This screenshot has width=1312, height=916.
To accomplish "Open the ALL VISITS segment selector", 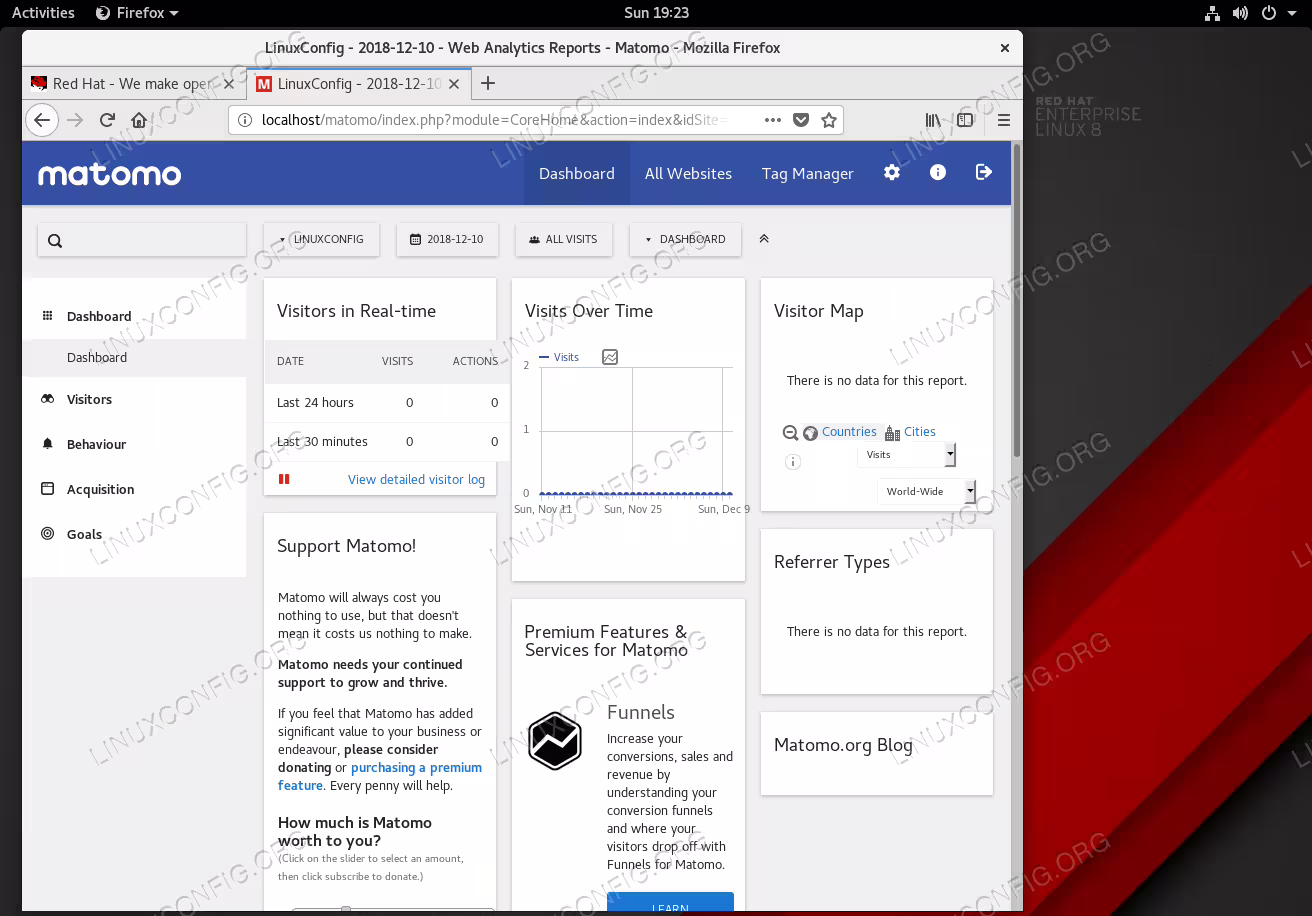I will [563, 240].
